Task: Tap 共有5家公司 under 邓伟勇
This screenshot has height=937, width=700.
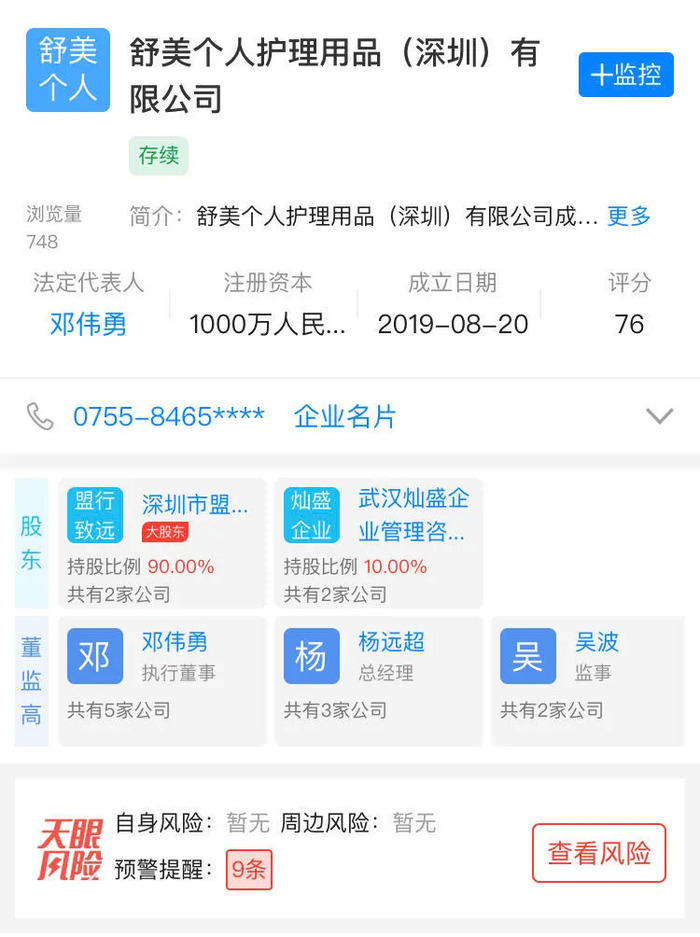Action: (119, 710)
